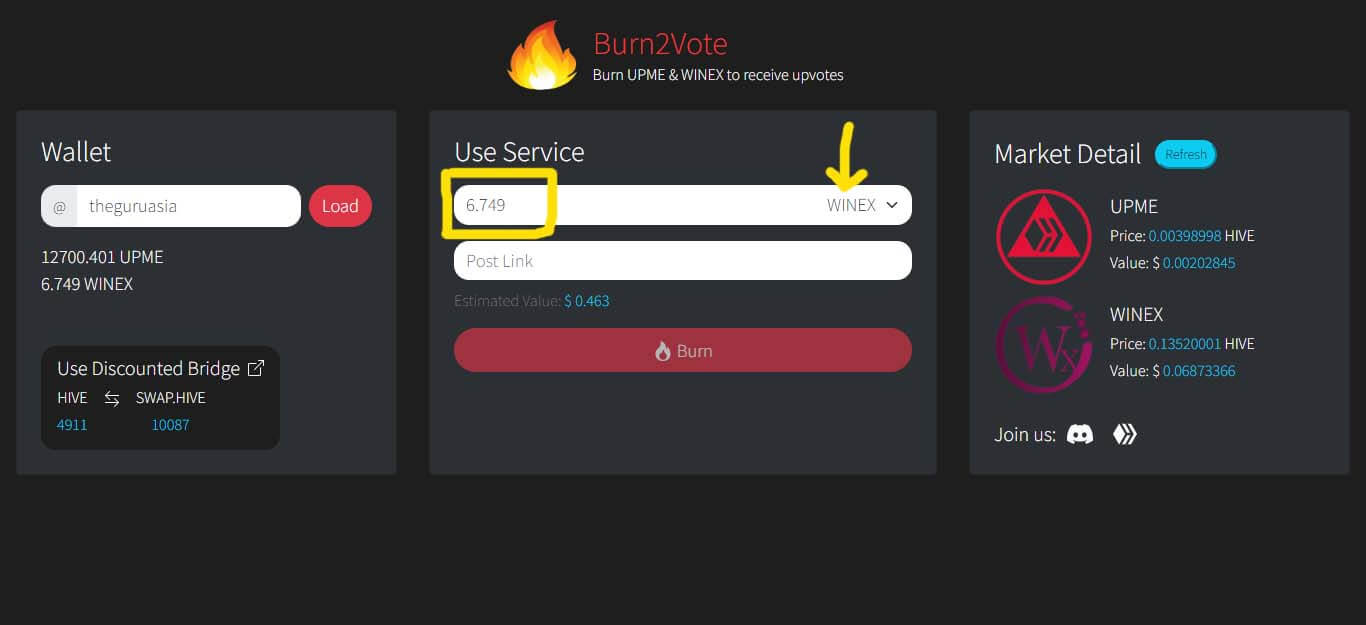The width and height of the screenshot is (1366, 625).
Task: Click the HIVE bridge amount 4911
Action: click(x=72, y=424)
